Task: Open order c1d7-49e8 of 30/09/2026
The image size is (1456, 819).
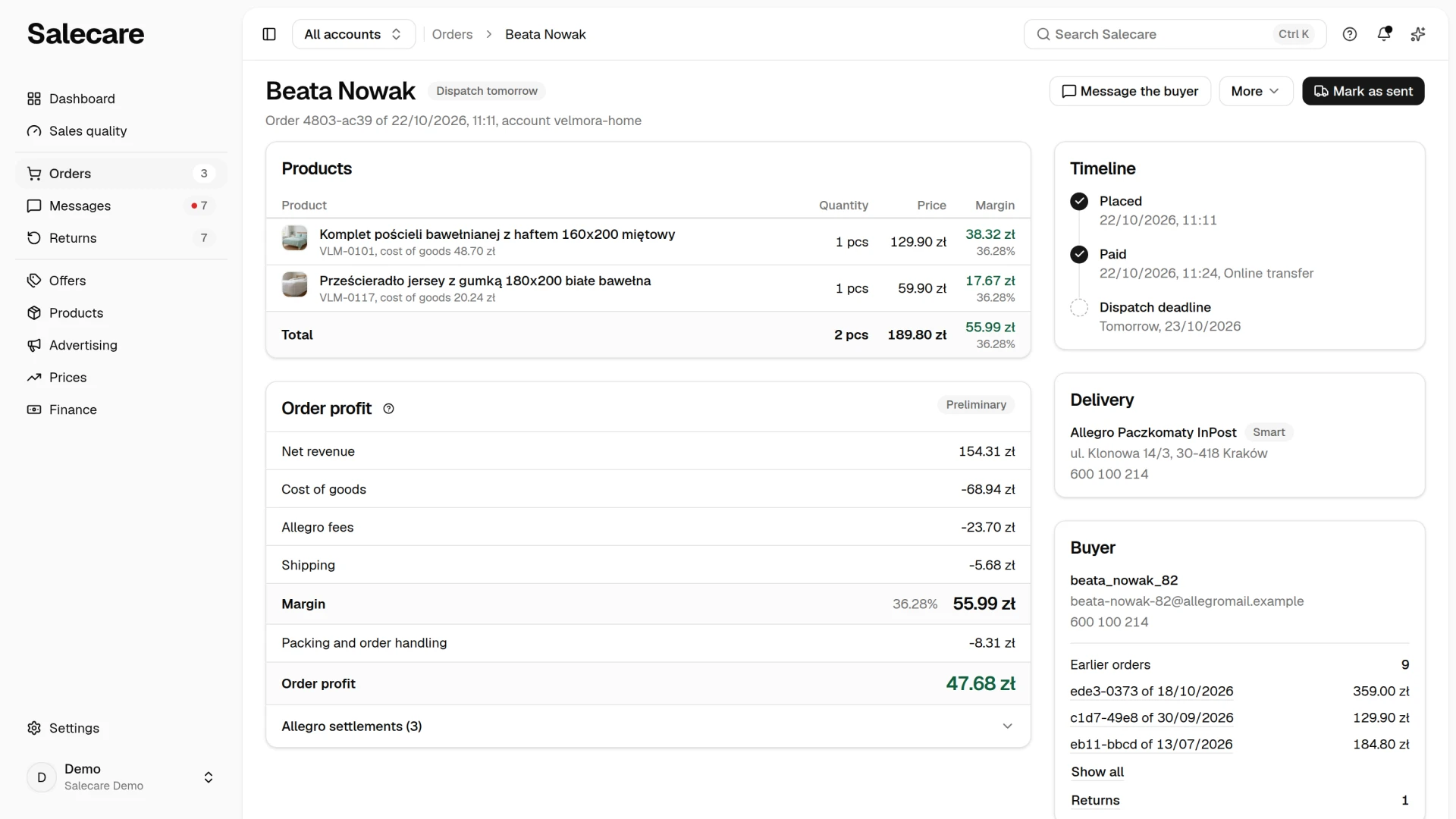Action: (1151, 718)
